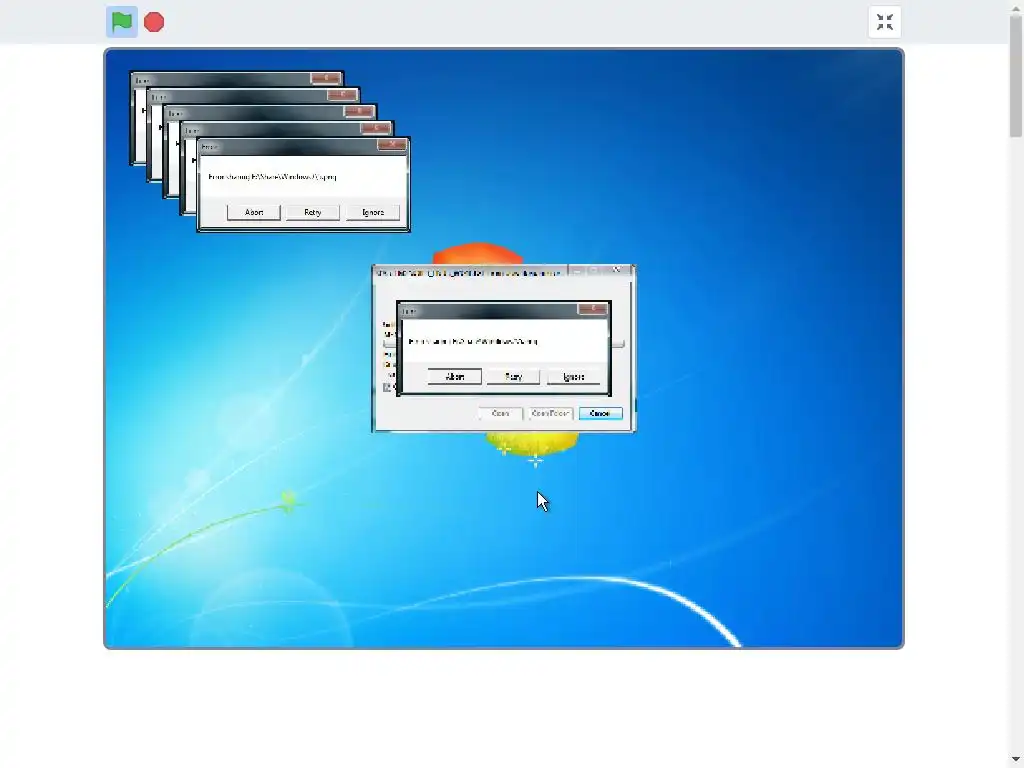
Task: Click Abort in the center error dialog
Action: 455,377
